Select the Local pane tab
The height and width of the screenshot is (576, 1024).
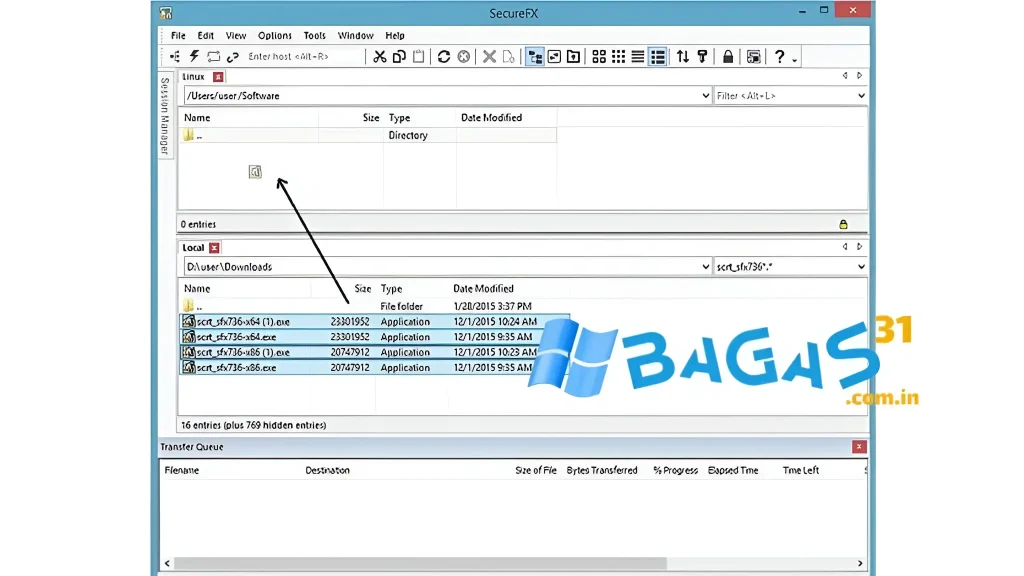[193, 248]
